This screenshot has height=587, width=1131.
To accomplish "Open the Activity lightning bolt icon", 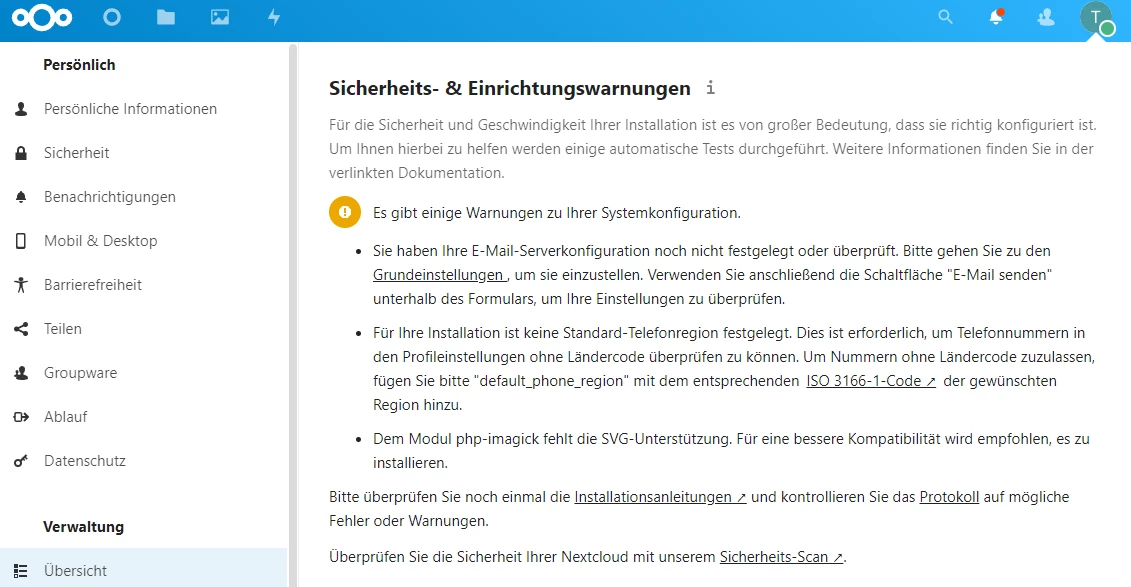I will tap(274, 18).
